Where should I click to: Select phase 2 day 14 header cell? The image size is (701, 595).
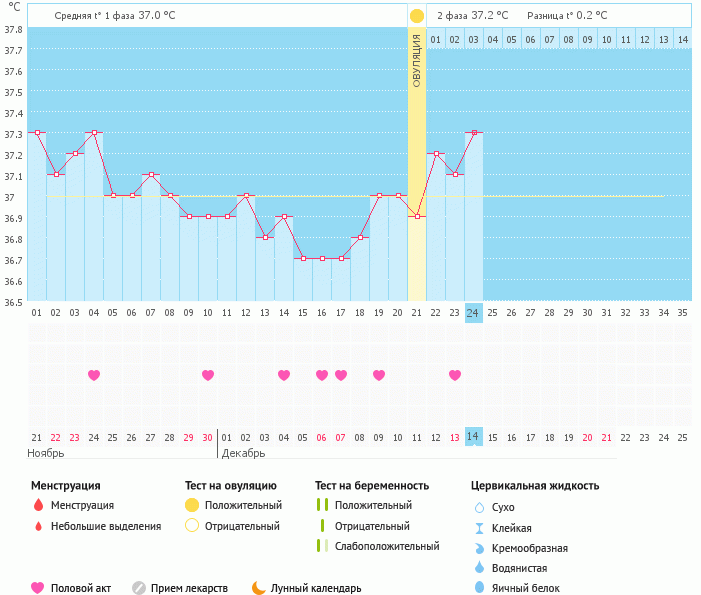point(682,39)
